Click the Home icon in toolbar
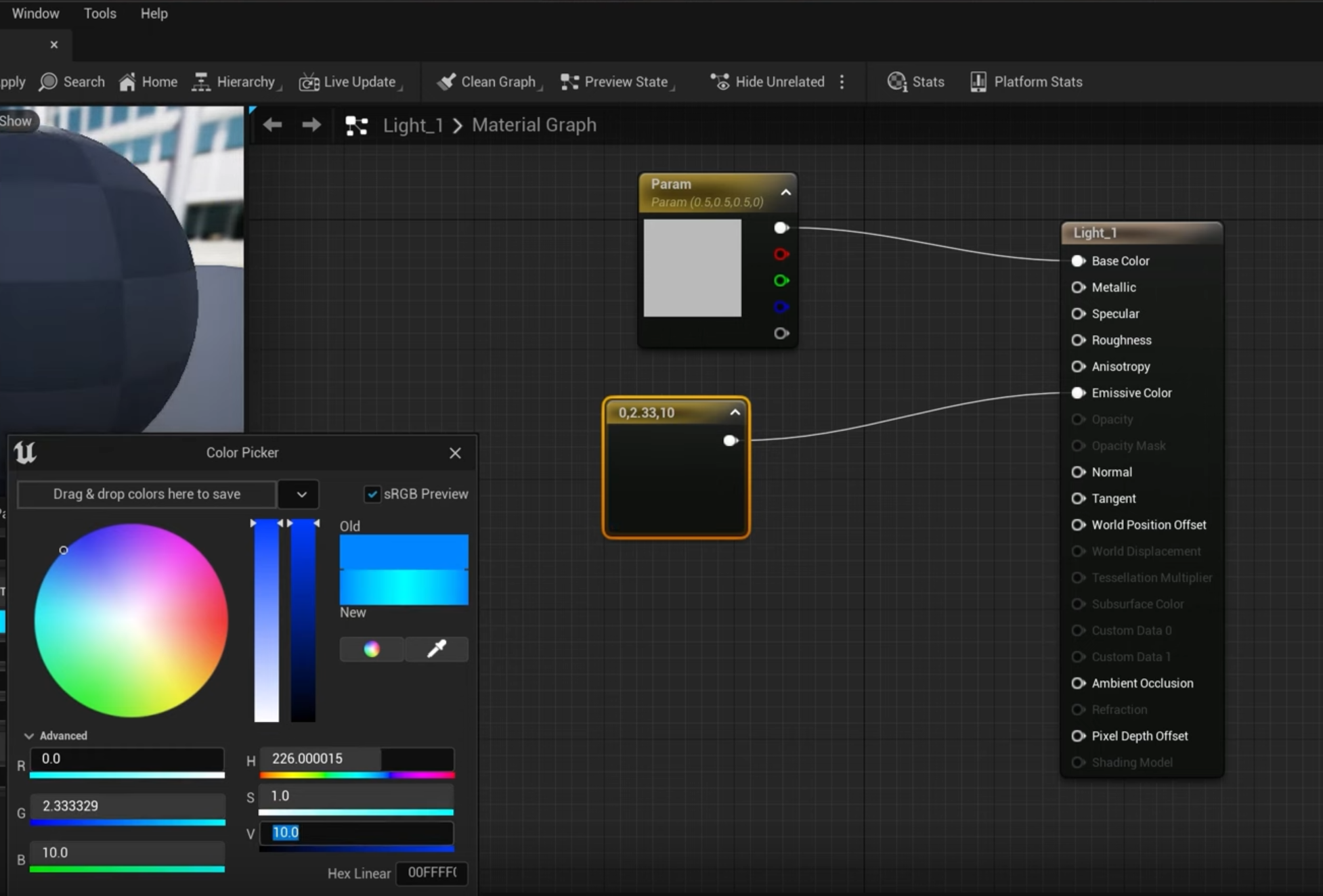Viewport: 1323px width, 896px height. pyautogui.click(x=127, y=82)
